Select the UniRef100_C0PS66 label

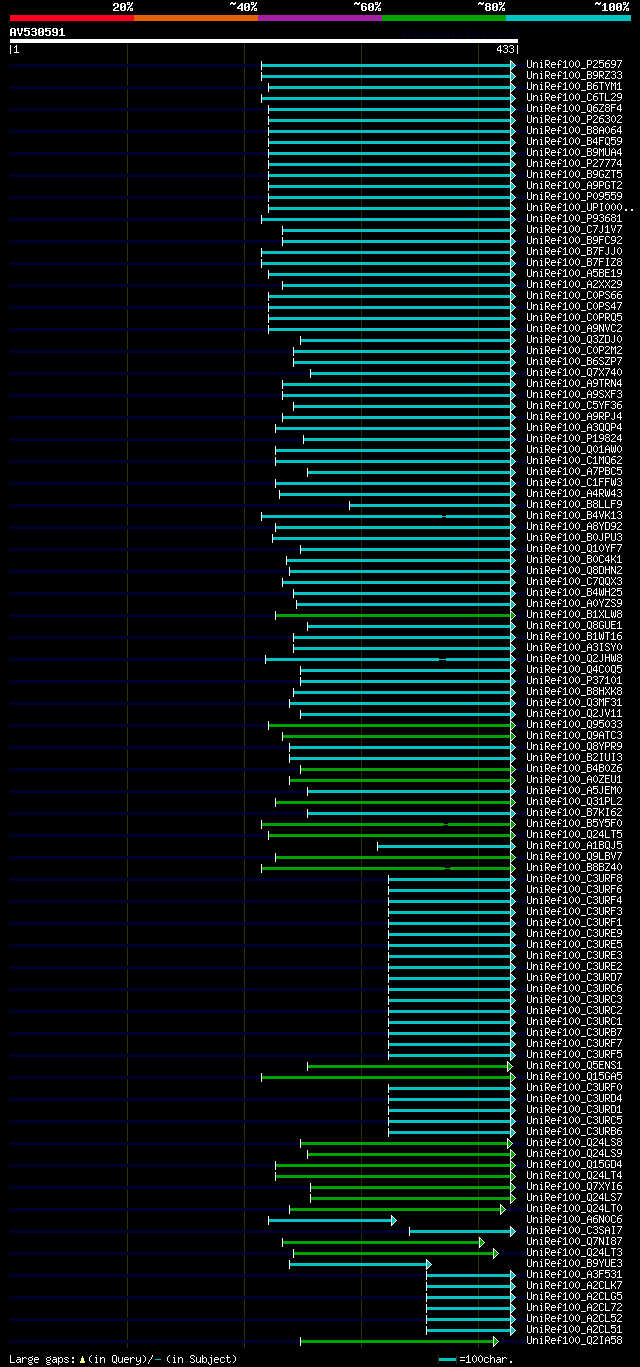pos(574,295)
